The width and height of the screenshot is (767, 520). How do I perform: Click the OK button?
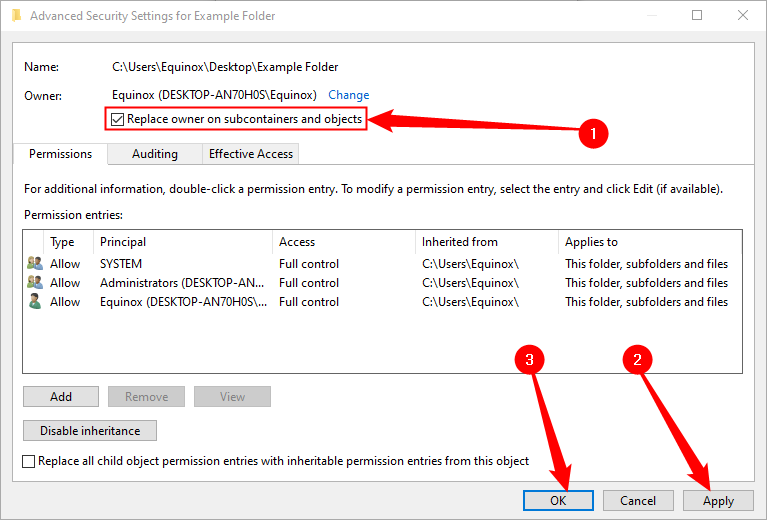(x=558, y=500)
